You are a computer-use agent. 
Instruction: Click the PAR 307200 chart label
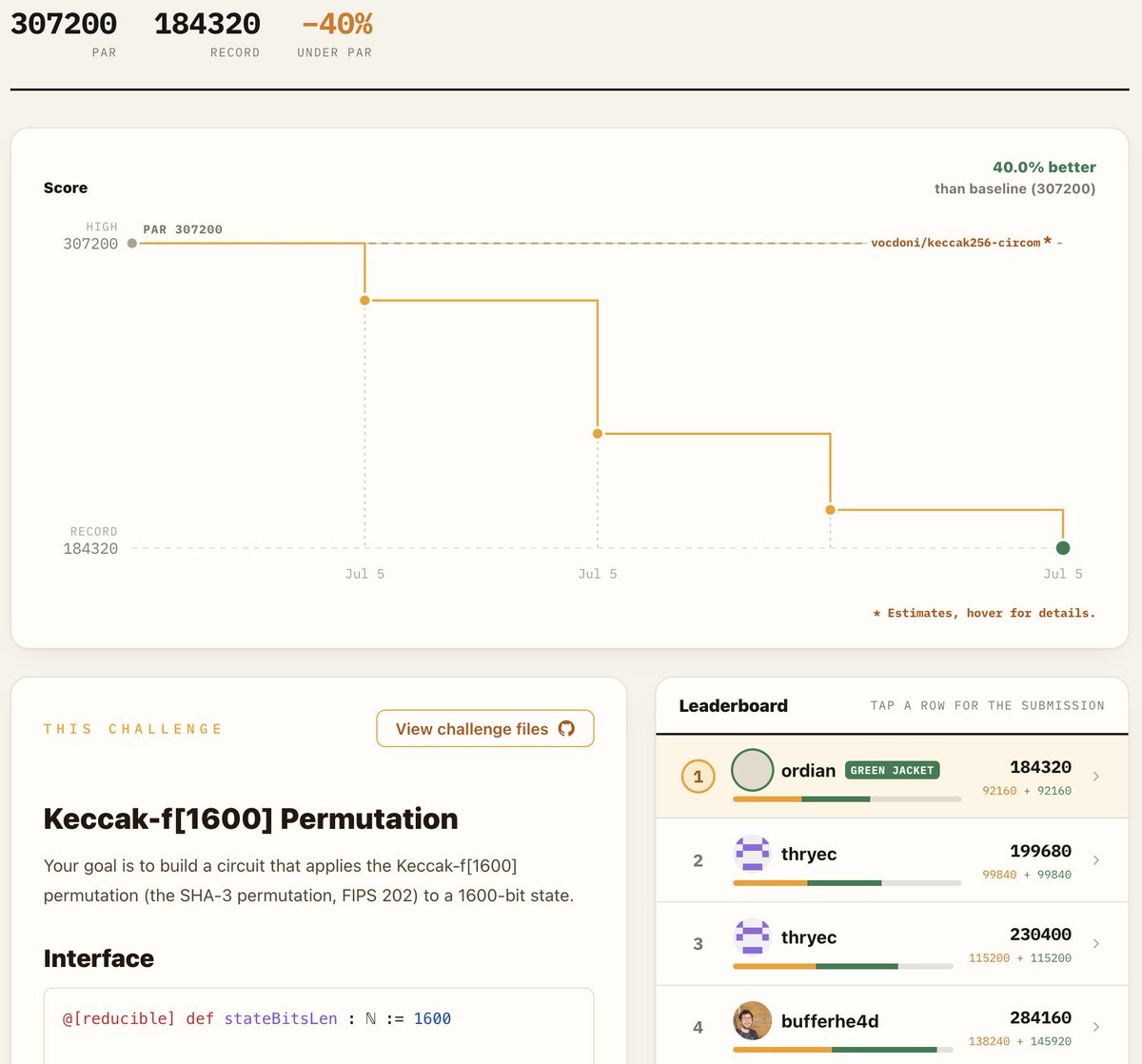click(183, 229)
